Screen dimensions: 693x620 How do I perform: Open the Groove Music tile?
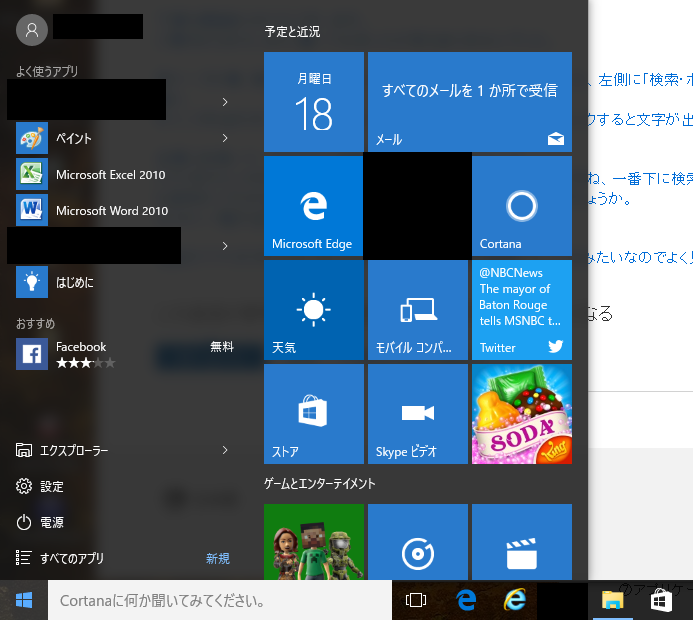pos(418,542)
